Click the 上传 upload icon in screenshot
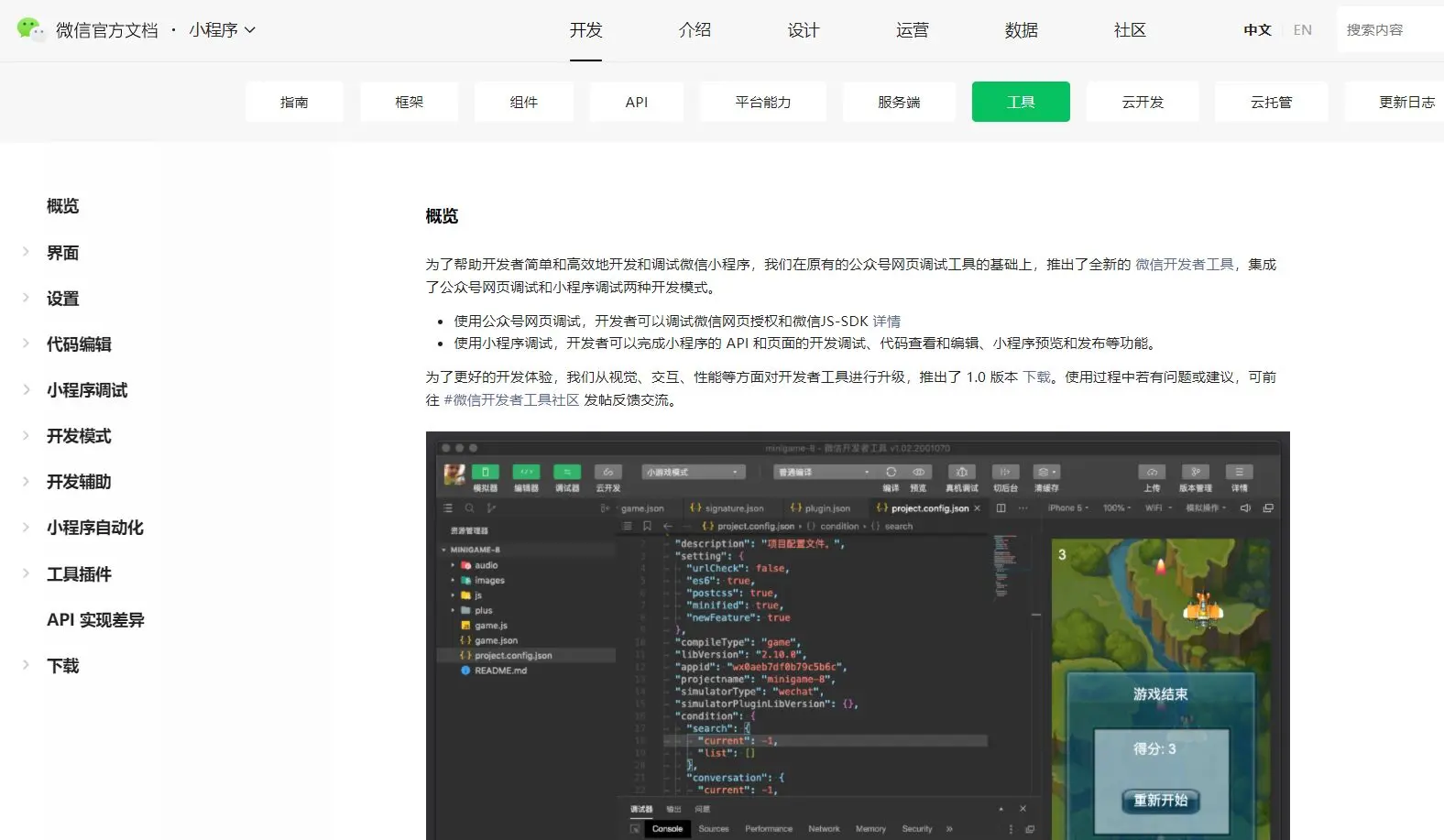 (x=1152, y=473)
